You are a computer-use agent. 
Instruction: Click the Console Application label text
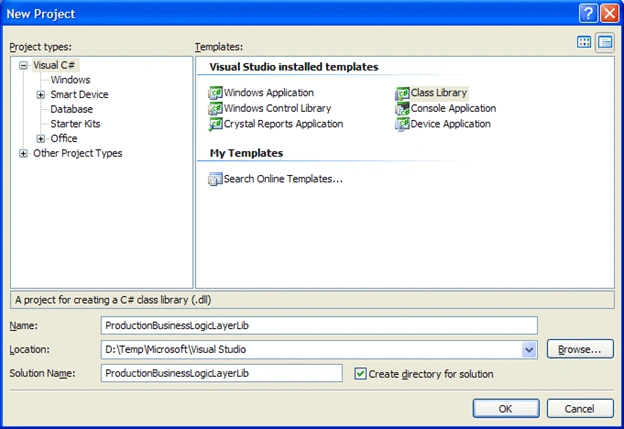(x=453, y=108)
